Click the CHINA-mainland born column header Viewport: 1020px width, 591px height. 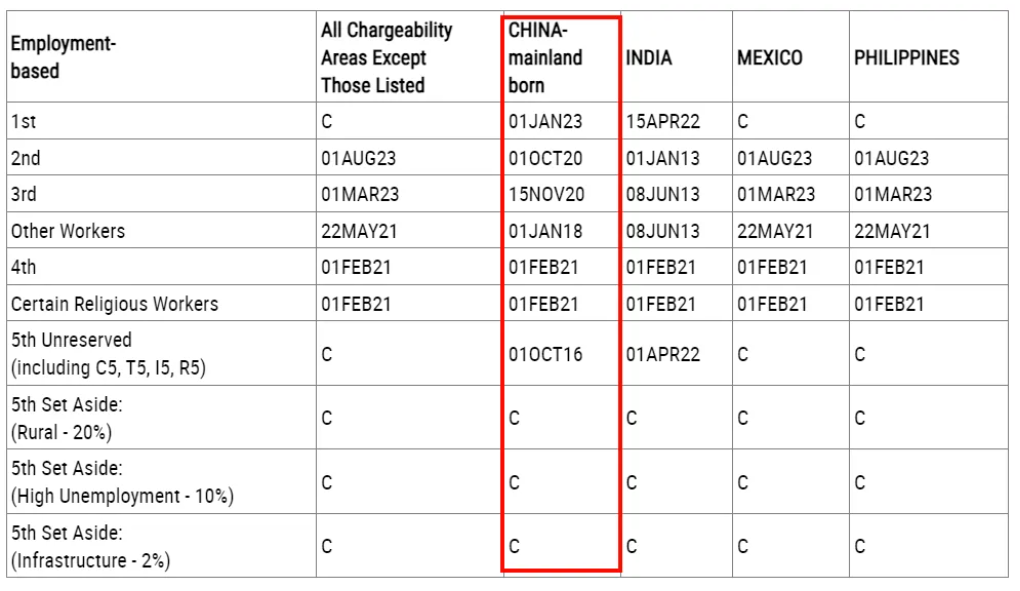(545, 57)
